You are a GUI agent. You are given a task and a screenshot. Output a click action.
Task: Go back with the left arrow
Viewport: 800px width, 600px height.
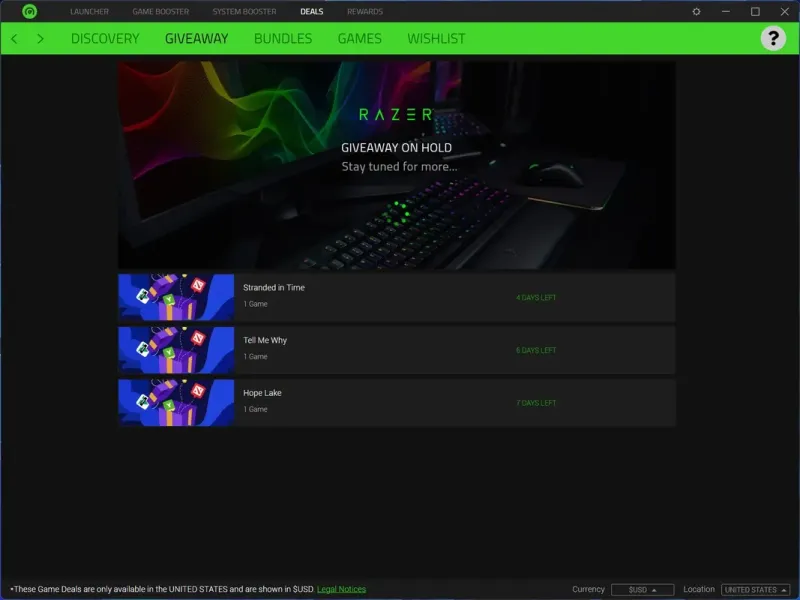pos(14,39)
